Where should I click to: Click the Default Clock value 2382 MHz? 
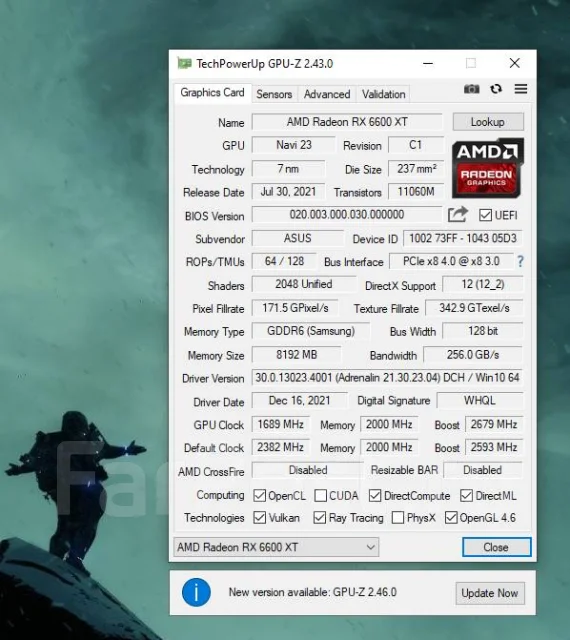pos(281,447)
